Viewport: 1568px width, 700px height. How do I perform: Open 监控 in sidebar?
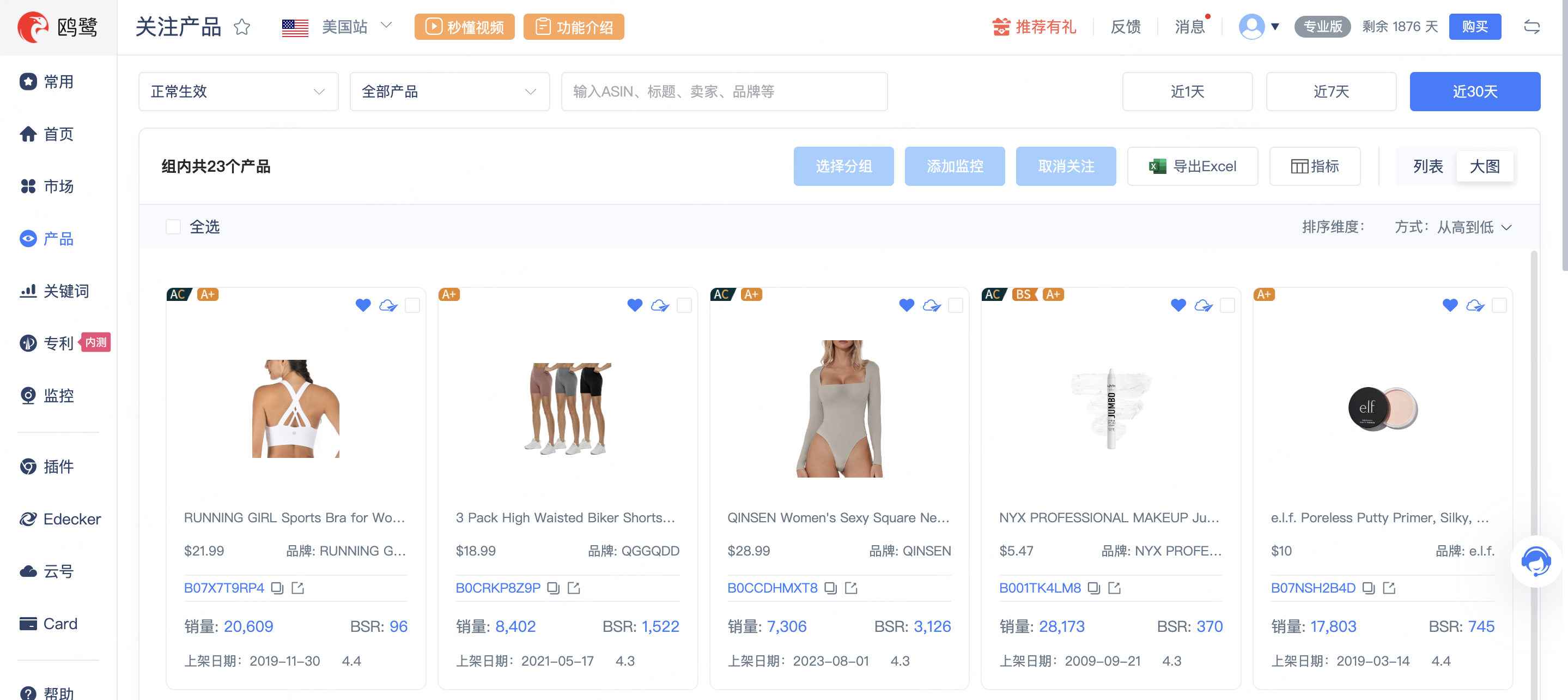47,395
